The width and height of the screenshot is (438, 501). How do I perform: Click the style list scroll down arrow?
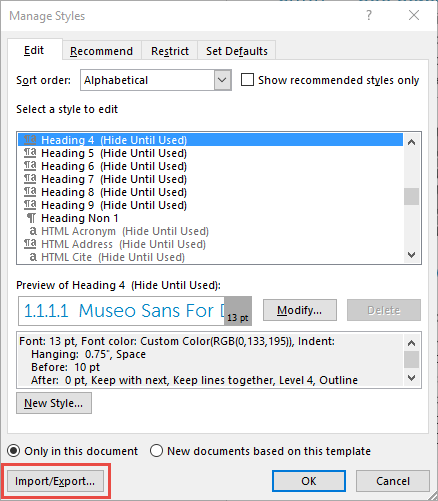412,255
